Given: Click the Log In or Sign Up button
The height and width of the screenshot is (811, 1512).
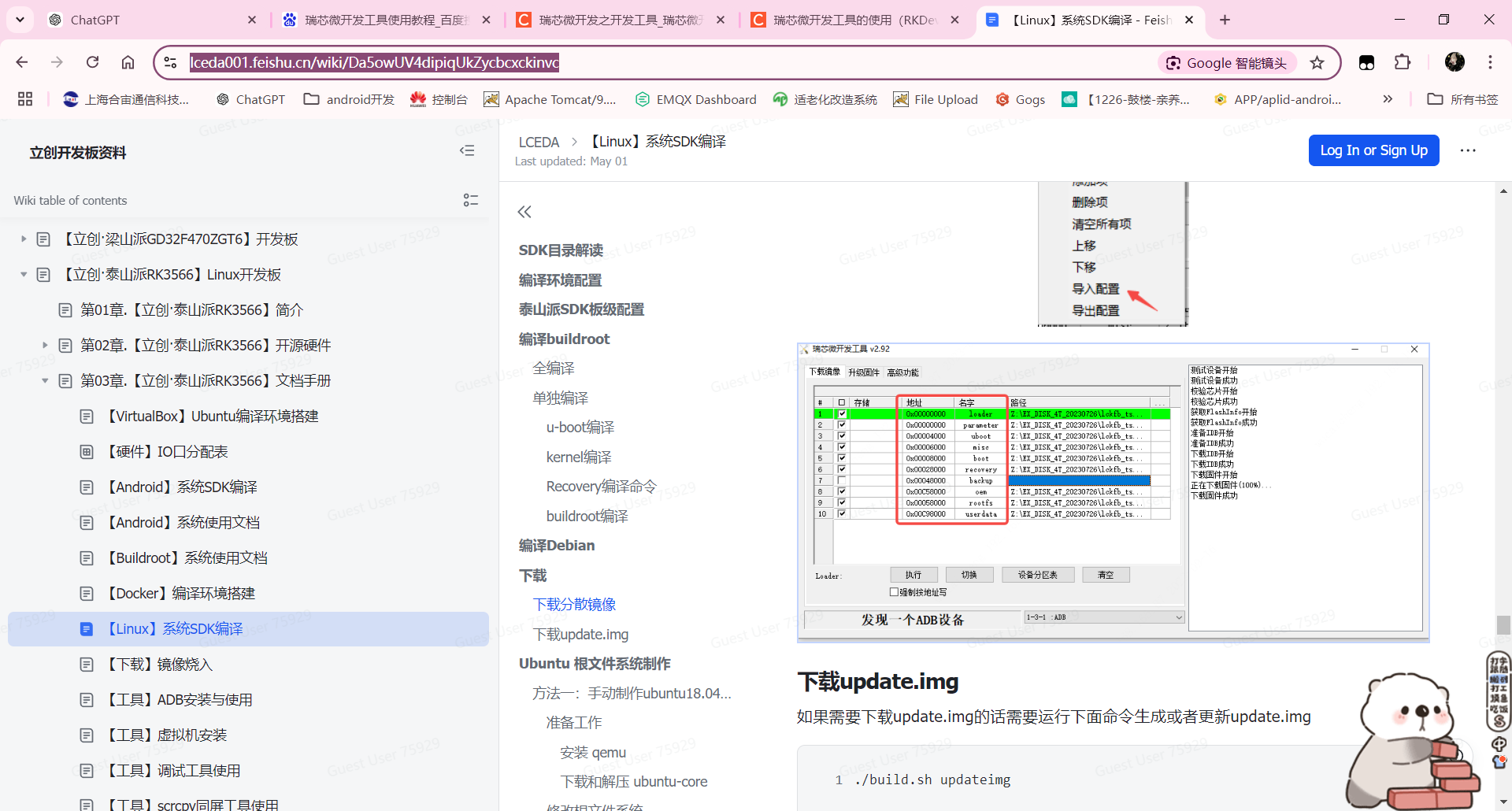Looking at the screenshot, I should (x=1373, y=150).
